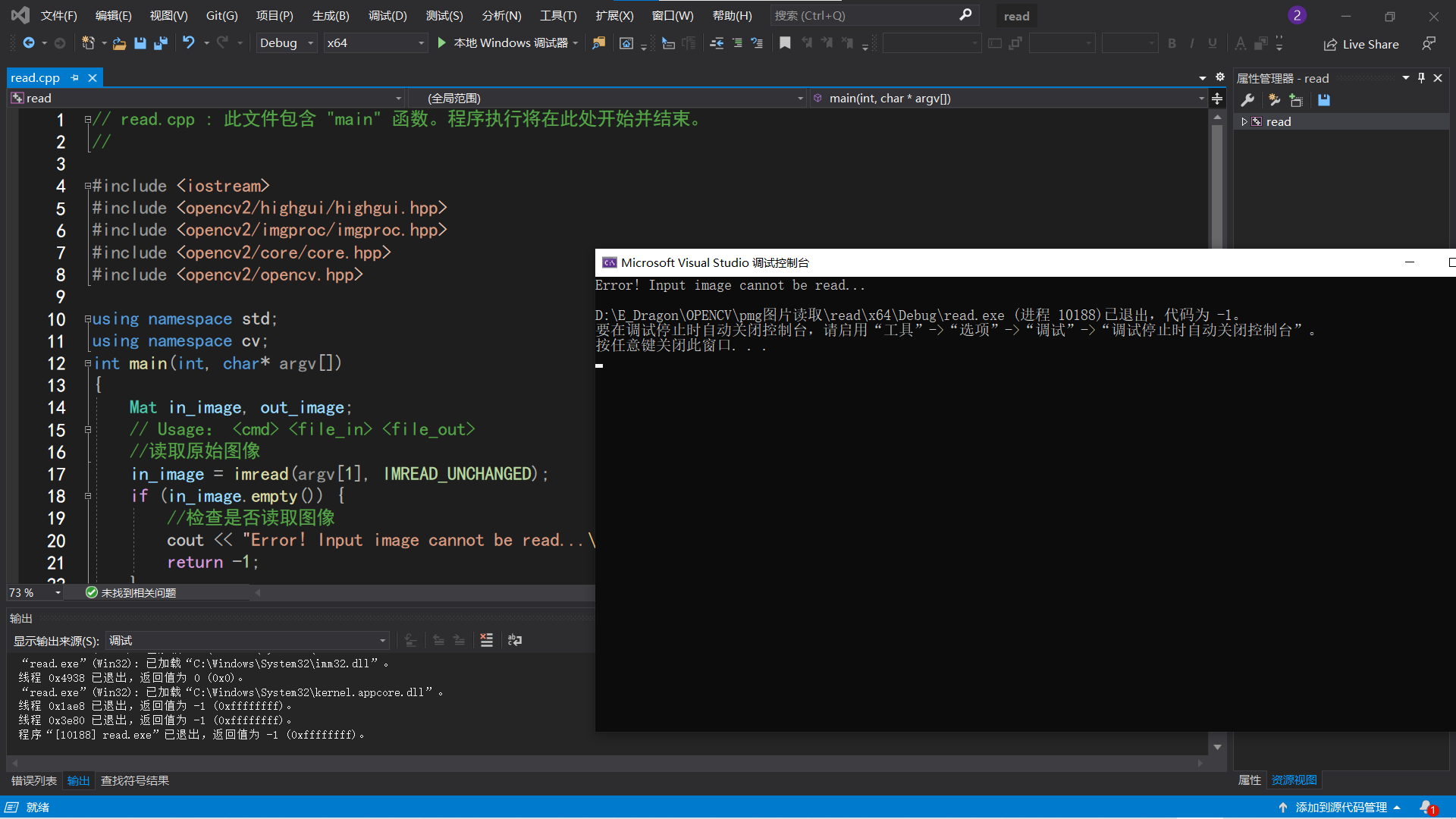Viewport: 1456px width, 819px height.
Task: Click the Open File folder icon
Action: tap(119, 43)
